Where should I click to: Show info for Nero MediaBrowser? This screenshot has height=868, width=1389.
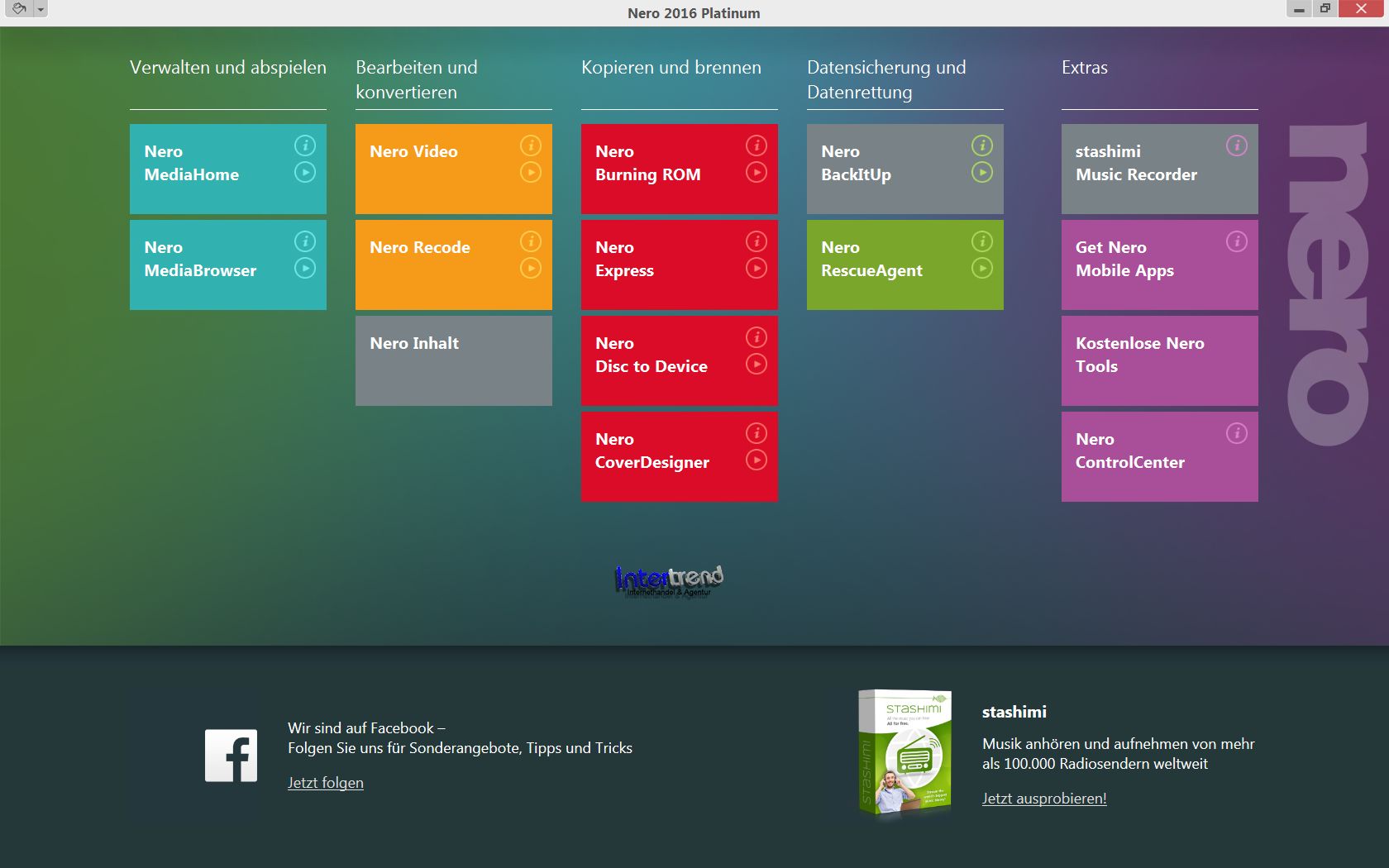pyautogui.click(x=305, y=241)
